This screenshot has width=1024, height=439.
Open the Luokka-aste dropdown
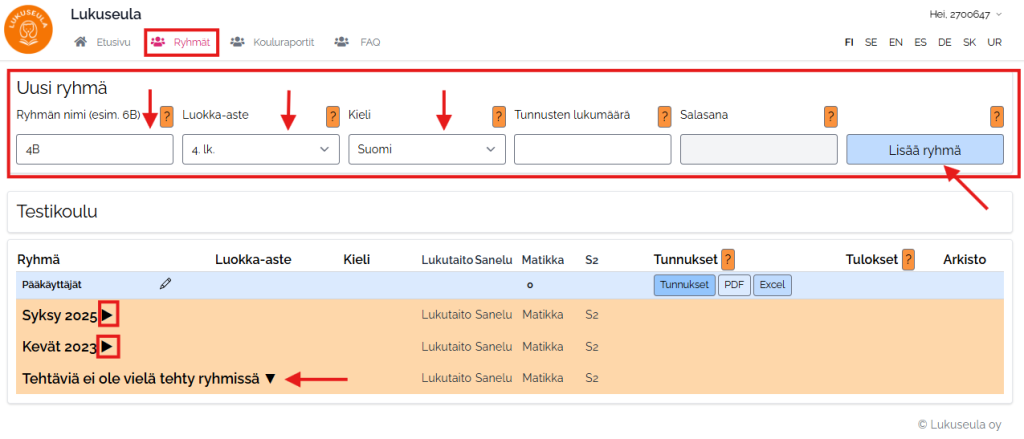click(x=260, y=150)
